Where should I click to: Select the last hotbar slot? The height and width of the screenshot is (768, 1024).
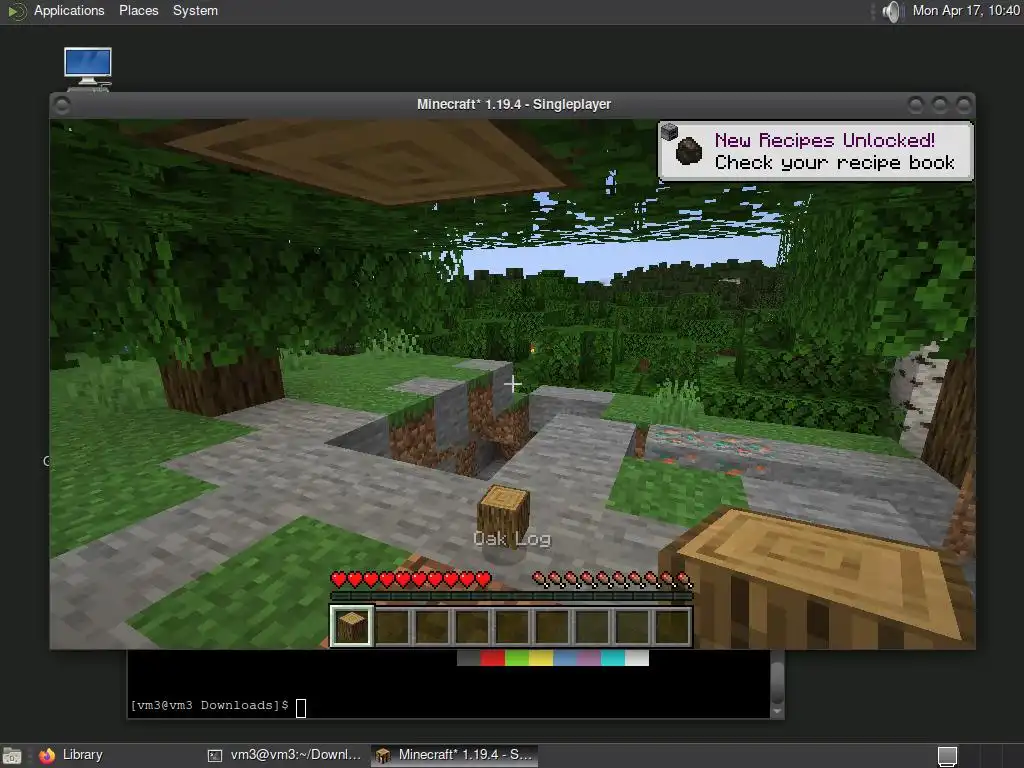point(672,626)
